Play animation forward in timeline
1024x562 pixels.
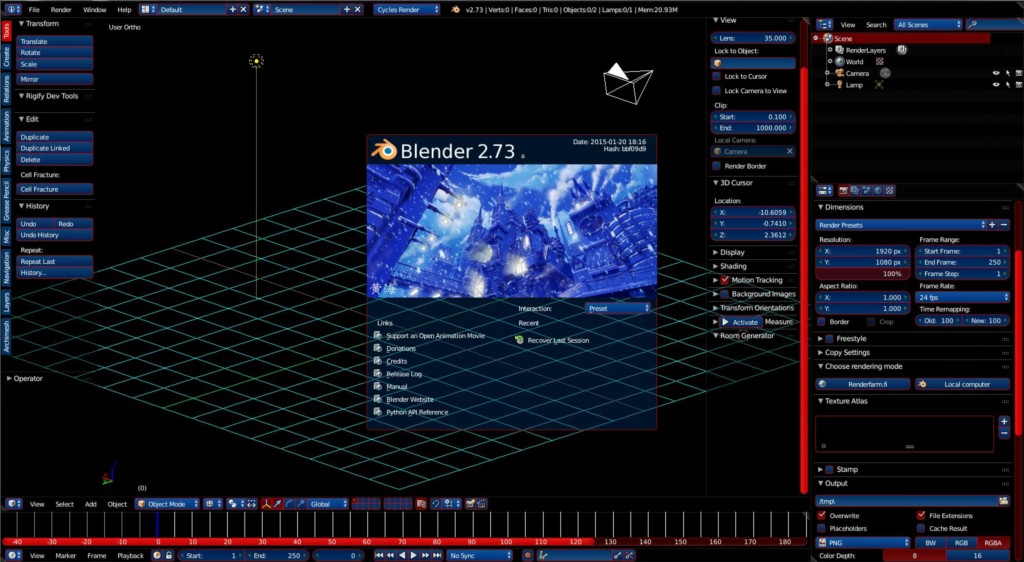[413, 555]
